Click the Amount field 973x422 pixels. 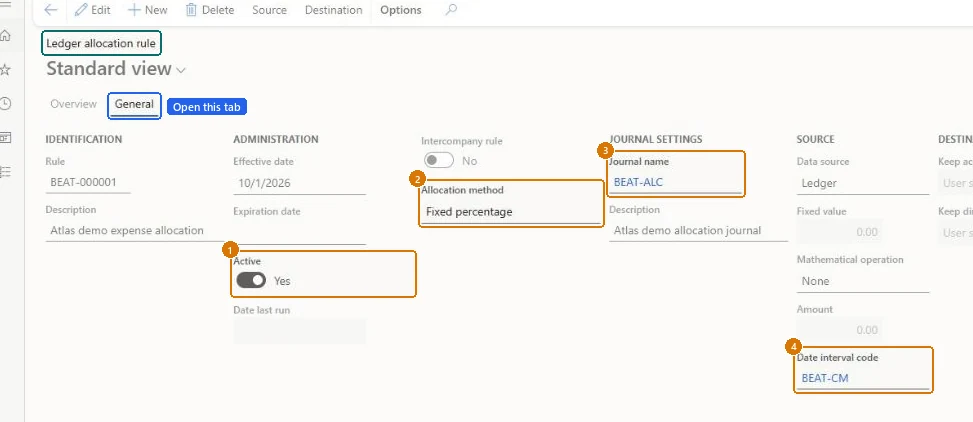pyautogui.click(x=839, y=330)
